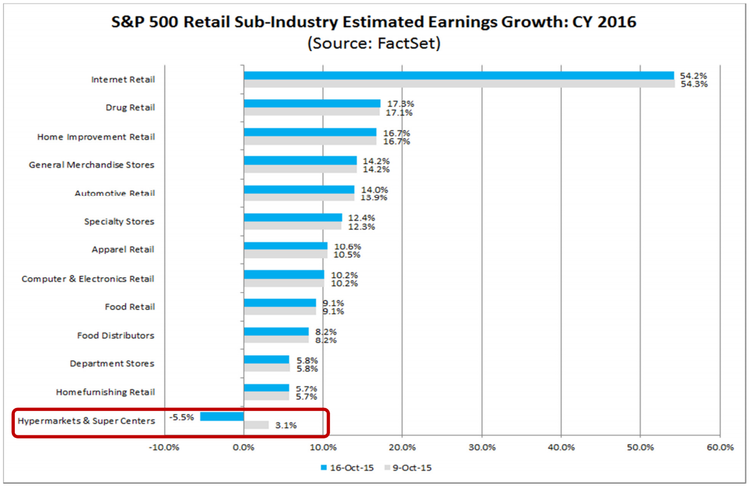Click the 60.0% x-axis tick label
This screenshot has width=750, height=486.
[x=720, y=447]
